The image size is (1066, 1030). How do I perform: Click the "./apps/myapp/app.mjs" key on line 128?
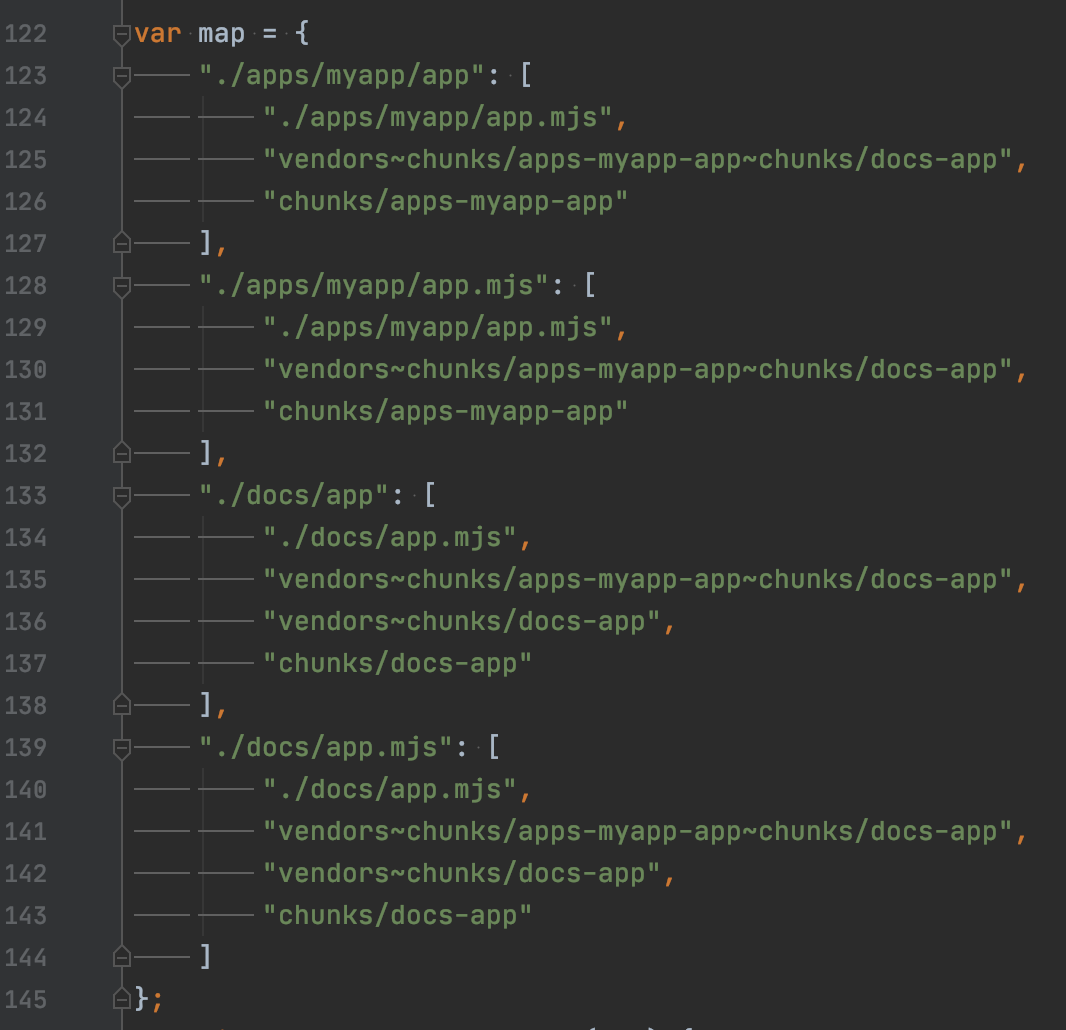tap(374, 286)
